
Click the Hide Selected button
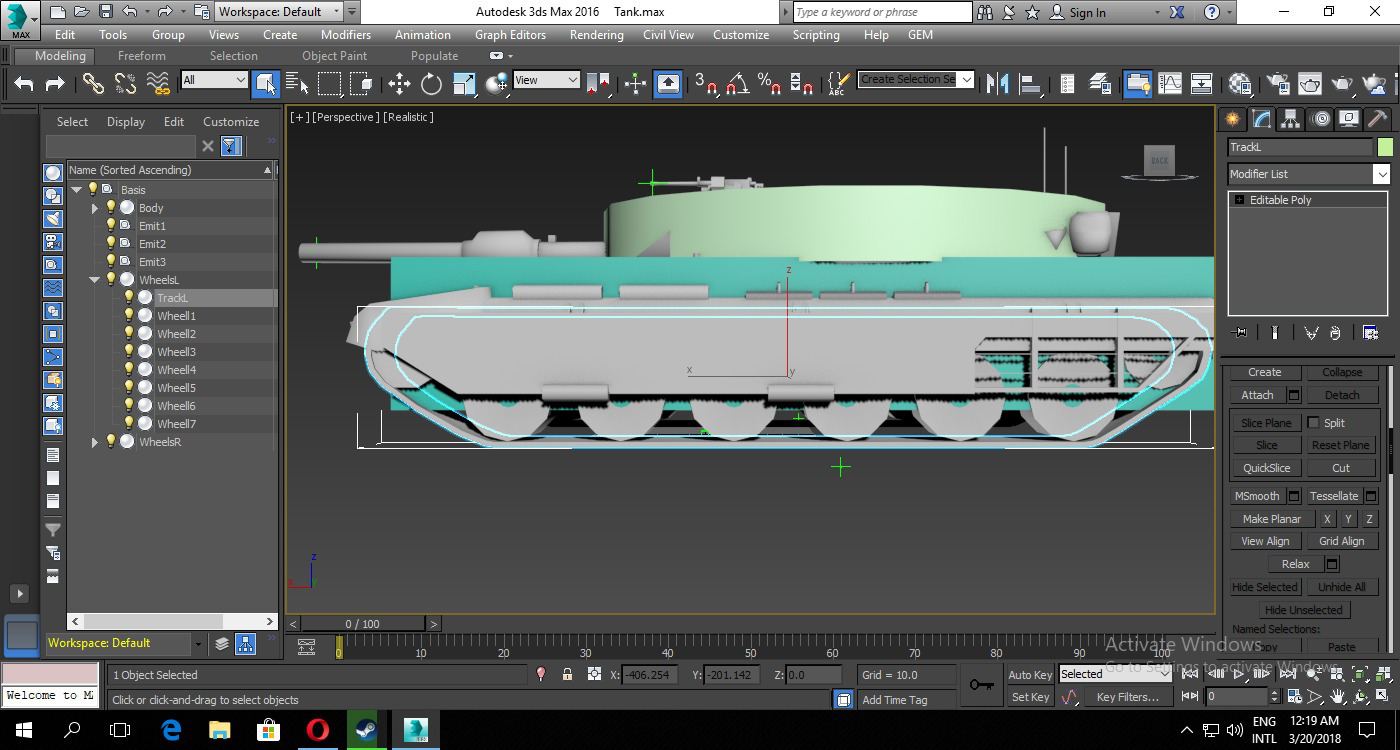pos(1265,587)
